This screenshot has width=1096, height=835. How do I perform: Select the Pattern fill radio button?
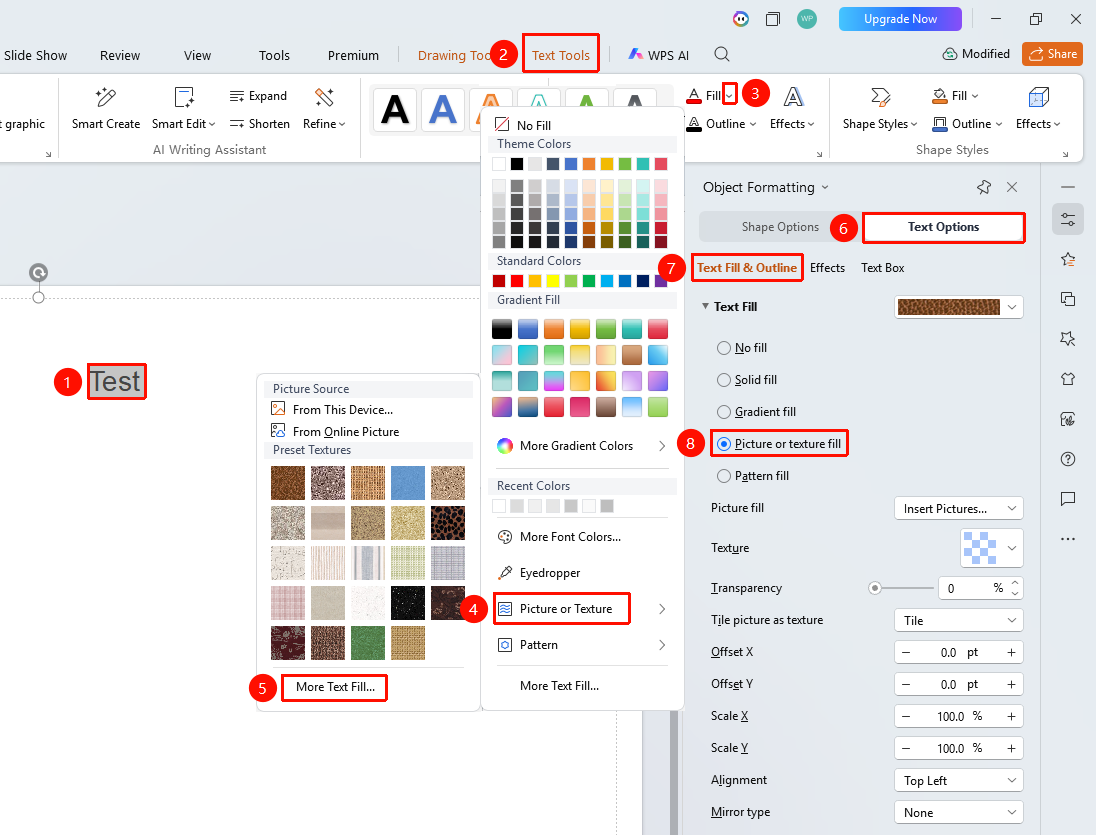click(723, 477)
